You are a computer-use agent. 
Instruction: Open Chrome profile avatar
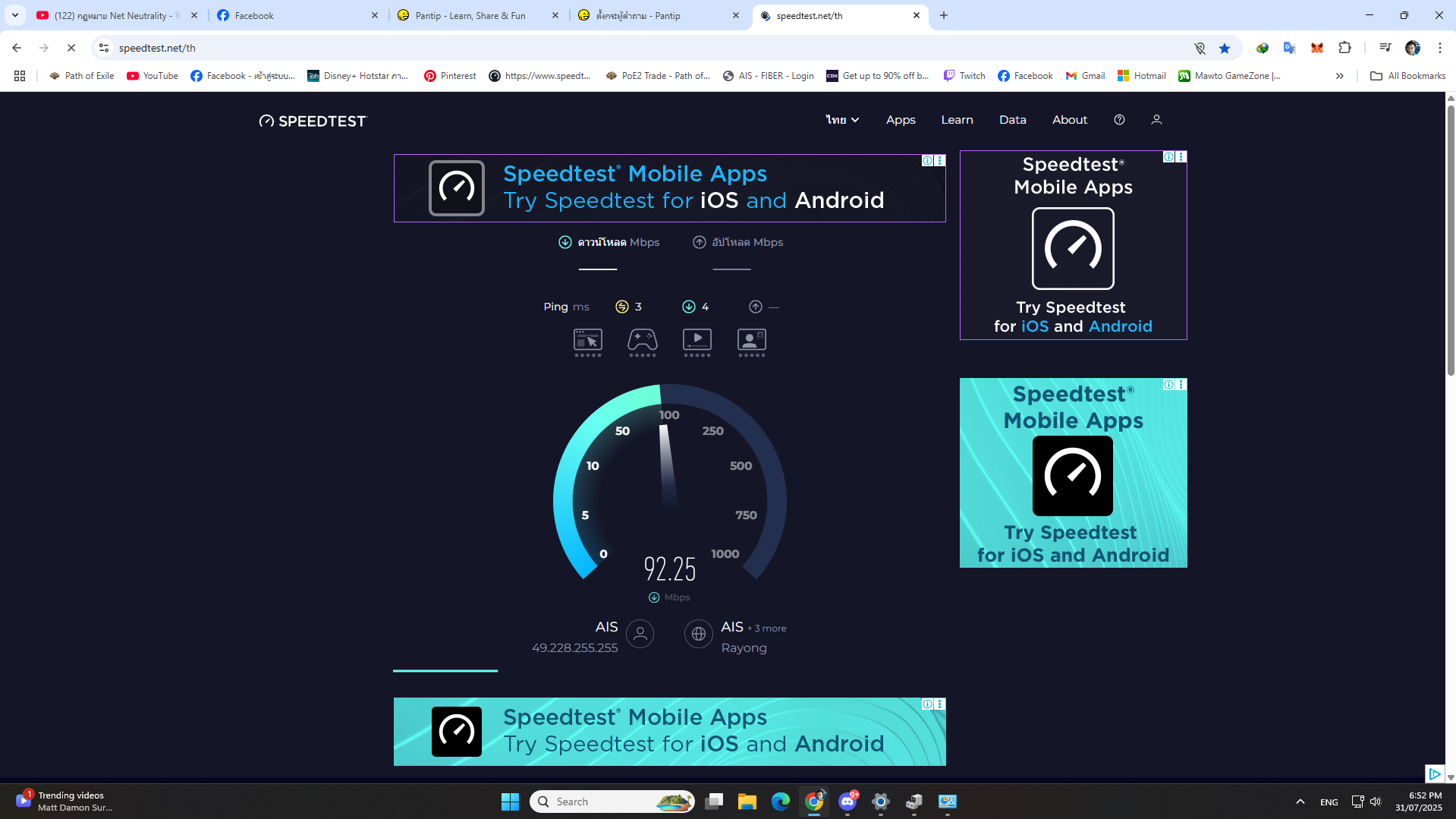pyautogui.click(x=1413, y=48)
